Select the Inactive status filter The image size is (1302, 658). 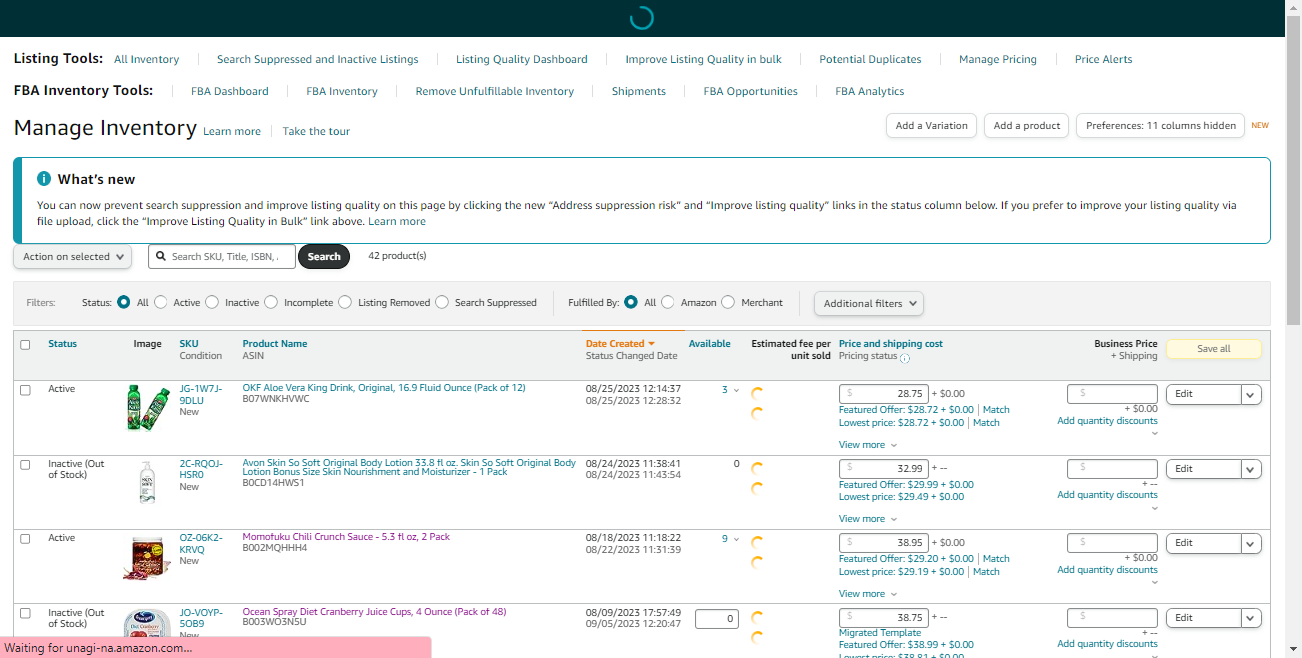pyautogui.click(x=212, y=302)
